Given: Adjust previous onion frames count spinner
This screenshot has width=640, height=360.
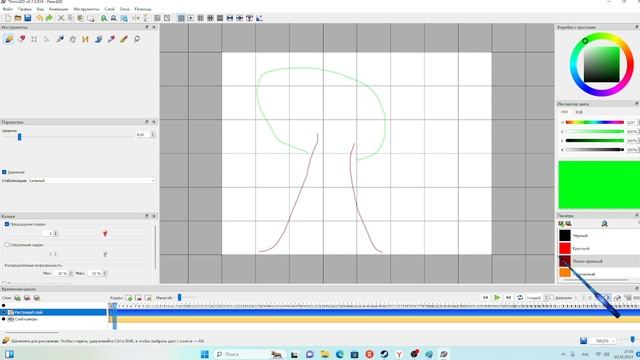Looking at the screenshot, I should click(x=56, y=233).
